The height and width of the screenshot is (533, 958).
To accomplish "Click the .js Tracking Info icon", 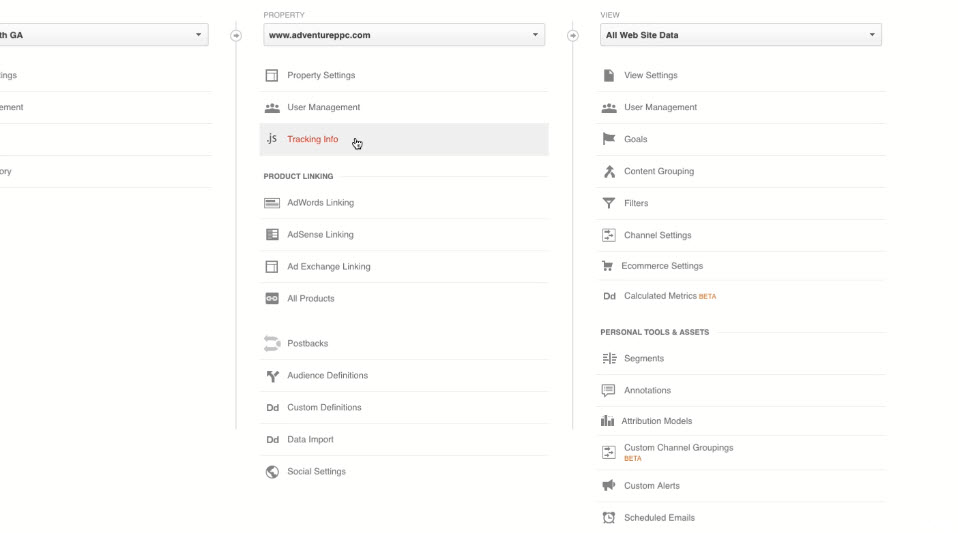I will click(271, 139).
